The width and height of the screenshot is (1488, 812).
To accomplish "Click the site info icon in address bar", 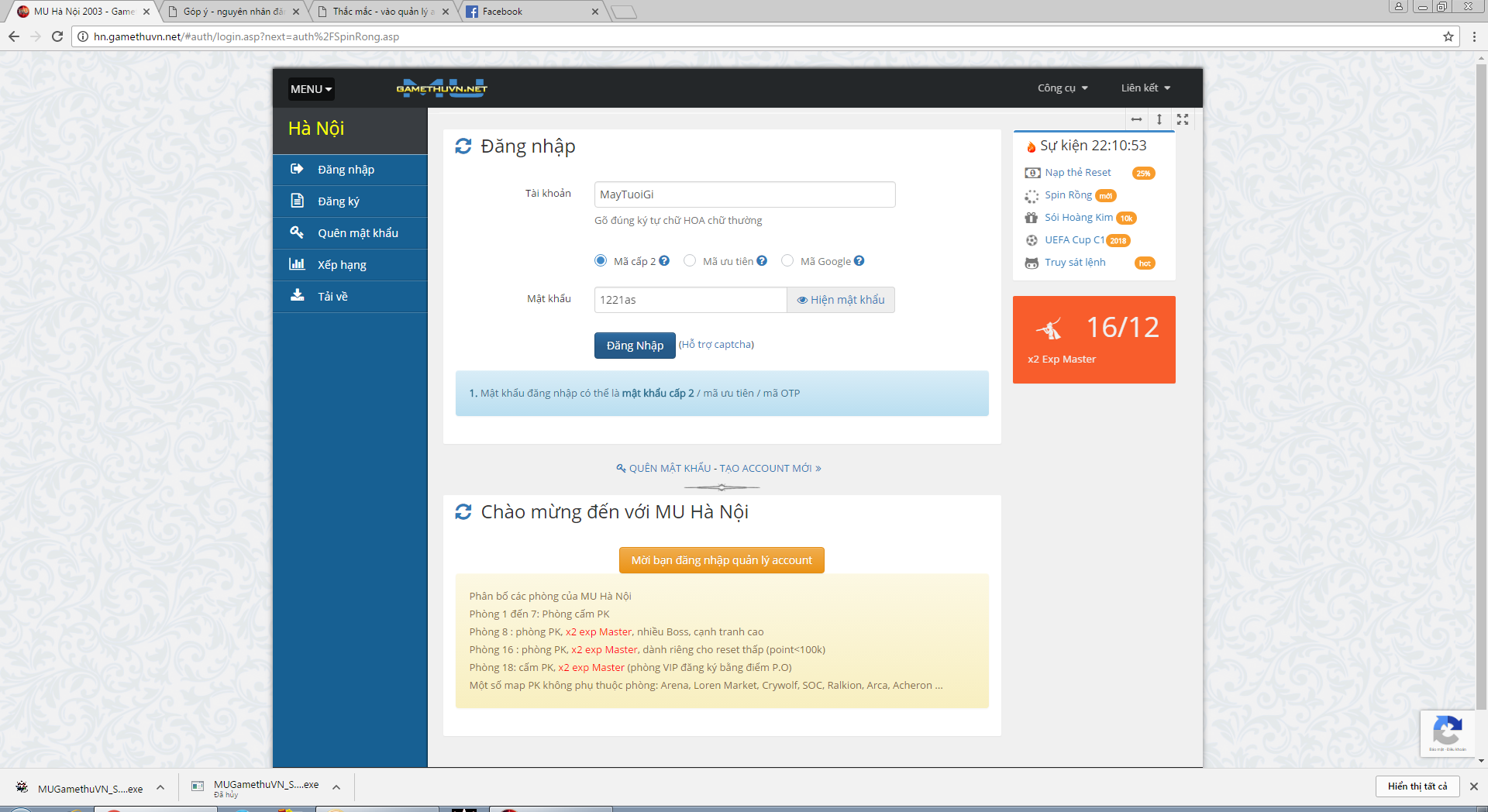I will (83, 36).
